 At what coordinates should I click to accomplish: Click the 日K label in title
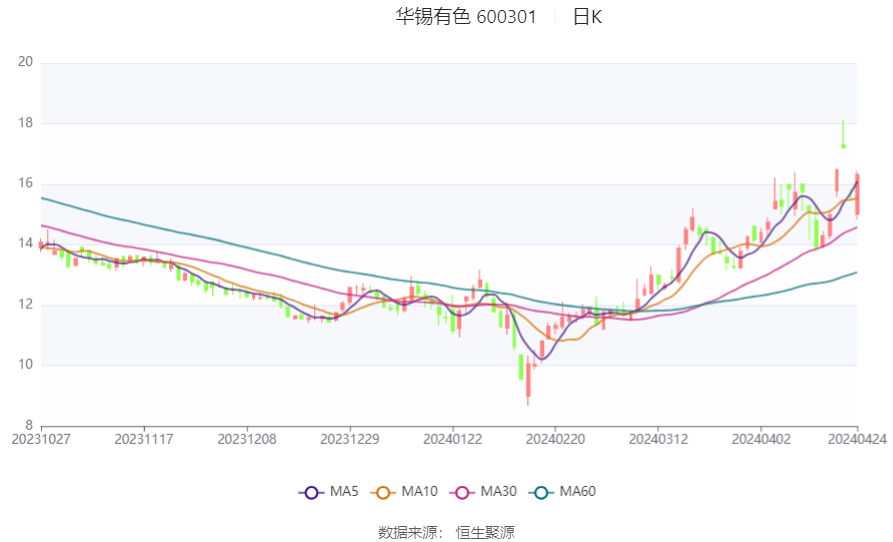click(587, 17)
